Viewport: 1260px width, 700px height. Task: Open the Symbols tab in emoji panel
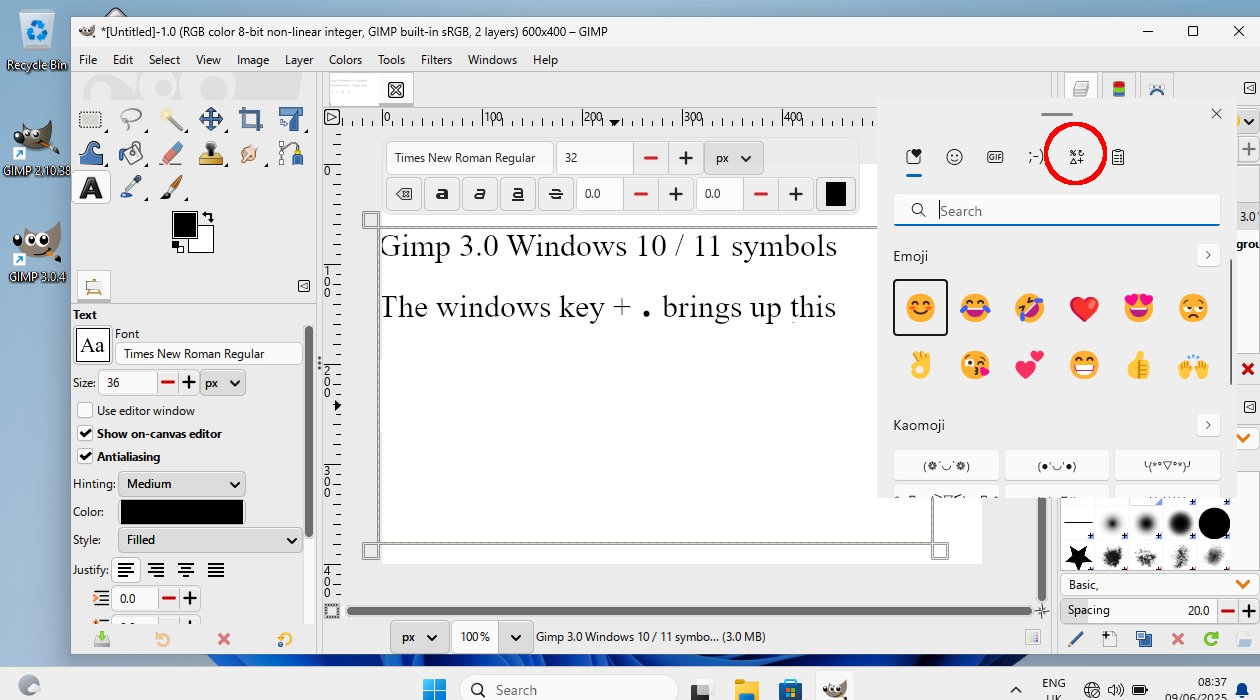coord(1076,157)
